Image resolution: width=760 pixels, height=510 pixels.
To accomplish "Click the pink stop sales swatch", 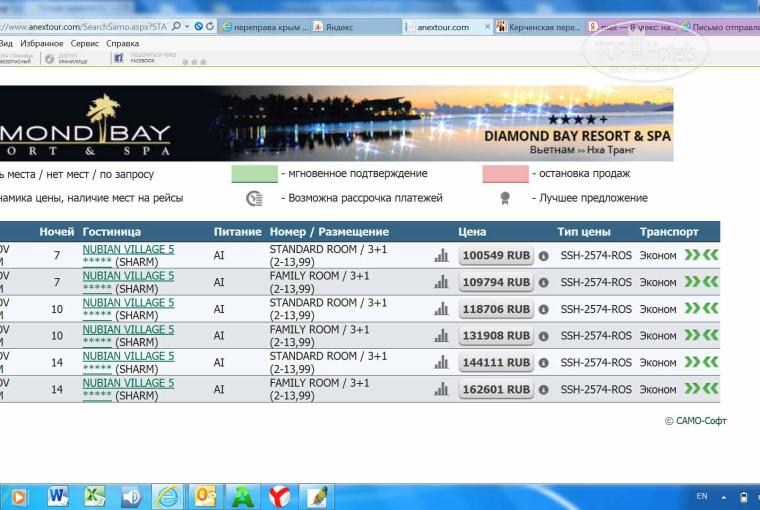I will pos(506,174).
